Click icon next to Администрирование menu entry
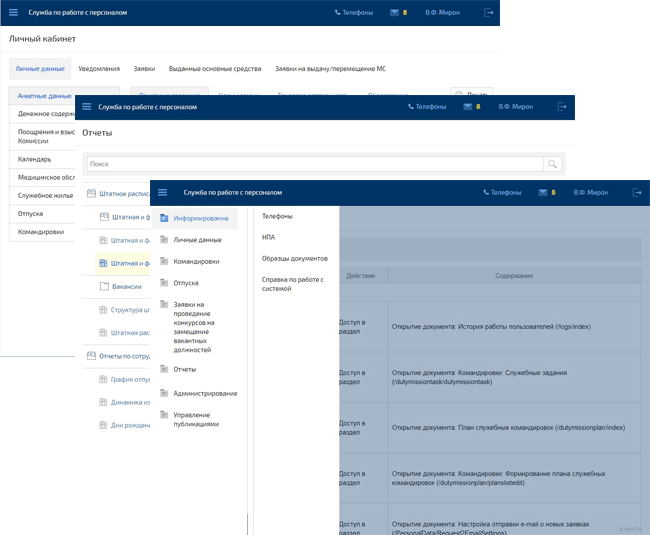Image resolution: width=650 pixels, height=535 pixels. click(x=164, y=393)
